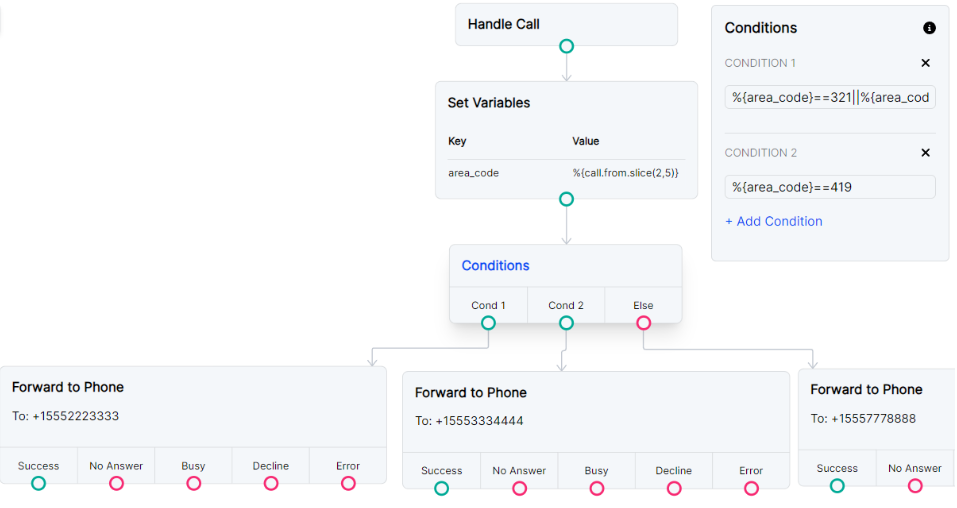
Task: Click the Else output port circle
Action: click(644, 323)
